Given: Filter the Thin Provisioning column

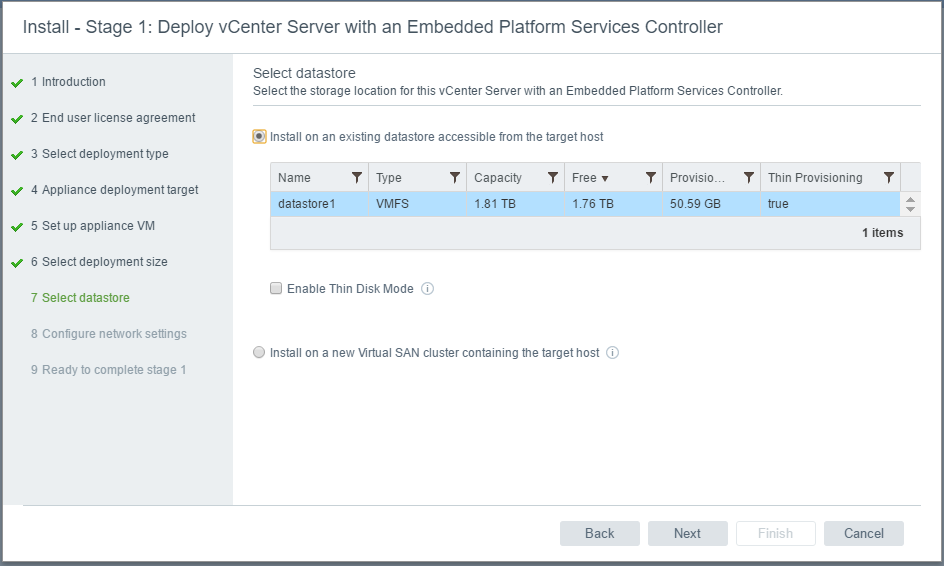Looking at the screenshot, I should coord(889,178).
